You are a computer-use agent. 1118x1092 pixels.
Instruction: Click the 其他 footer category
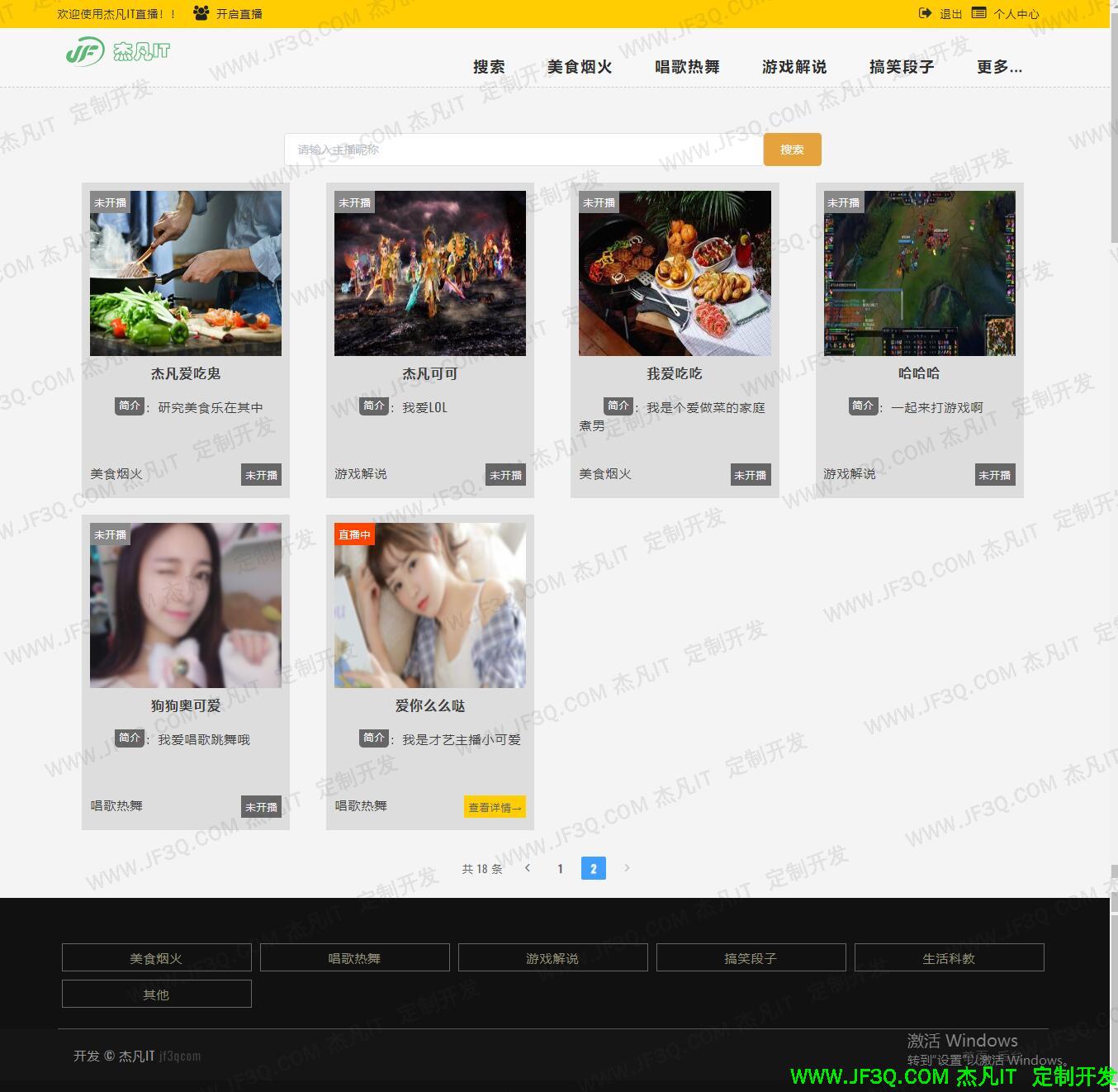click(156, 994)
